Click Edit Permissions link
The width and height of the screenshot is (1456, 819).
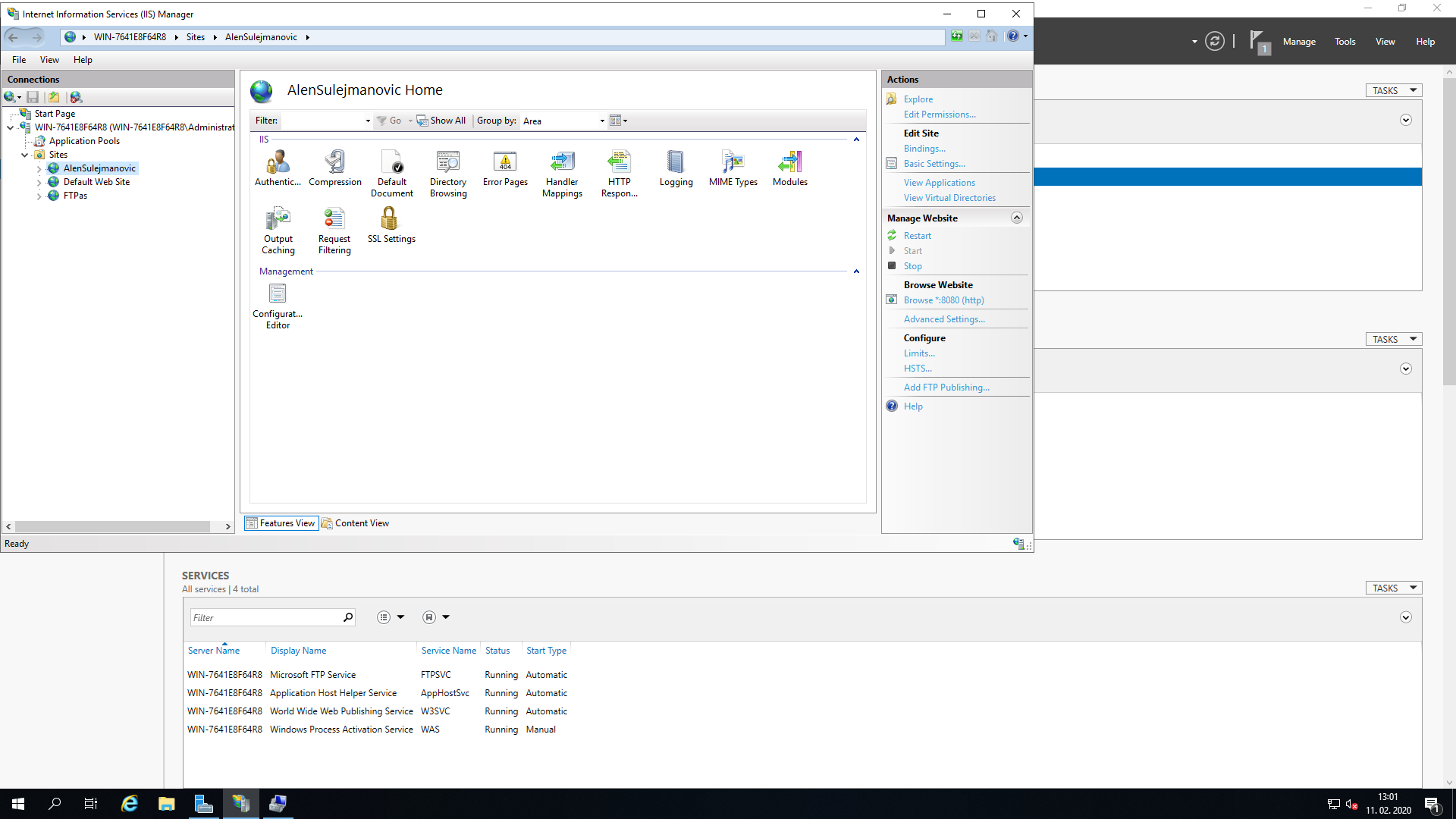(939, 115)
